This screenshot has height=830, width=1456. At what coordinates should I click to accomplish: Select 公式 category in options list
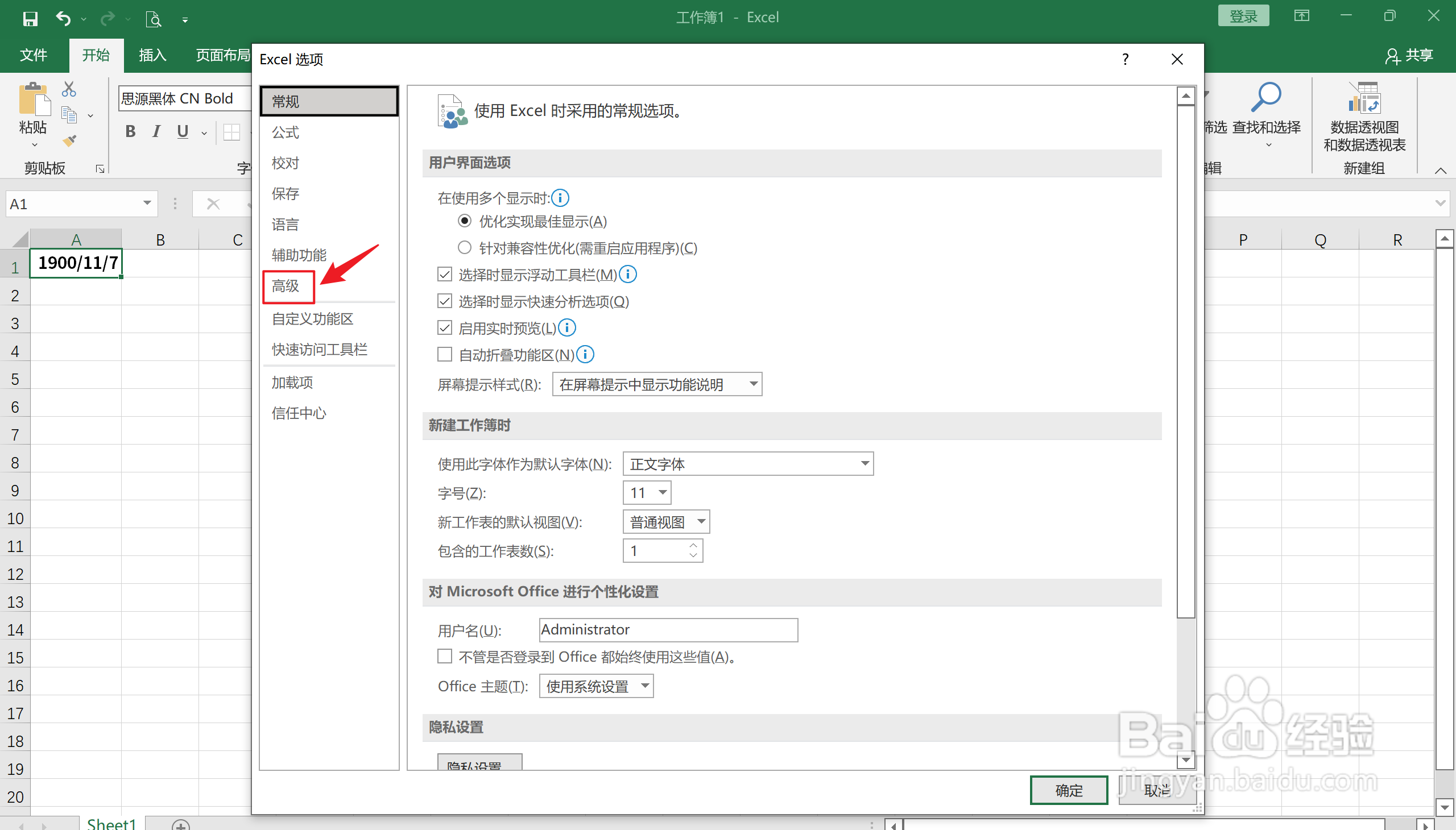click(x=329, y=132)
